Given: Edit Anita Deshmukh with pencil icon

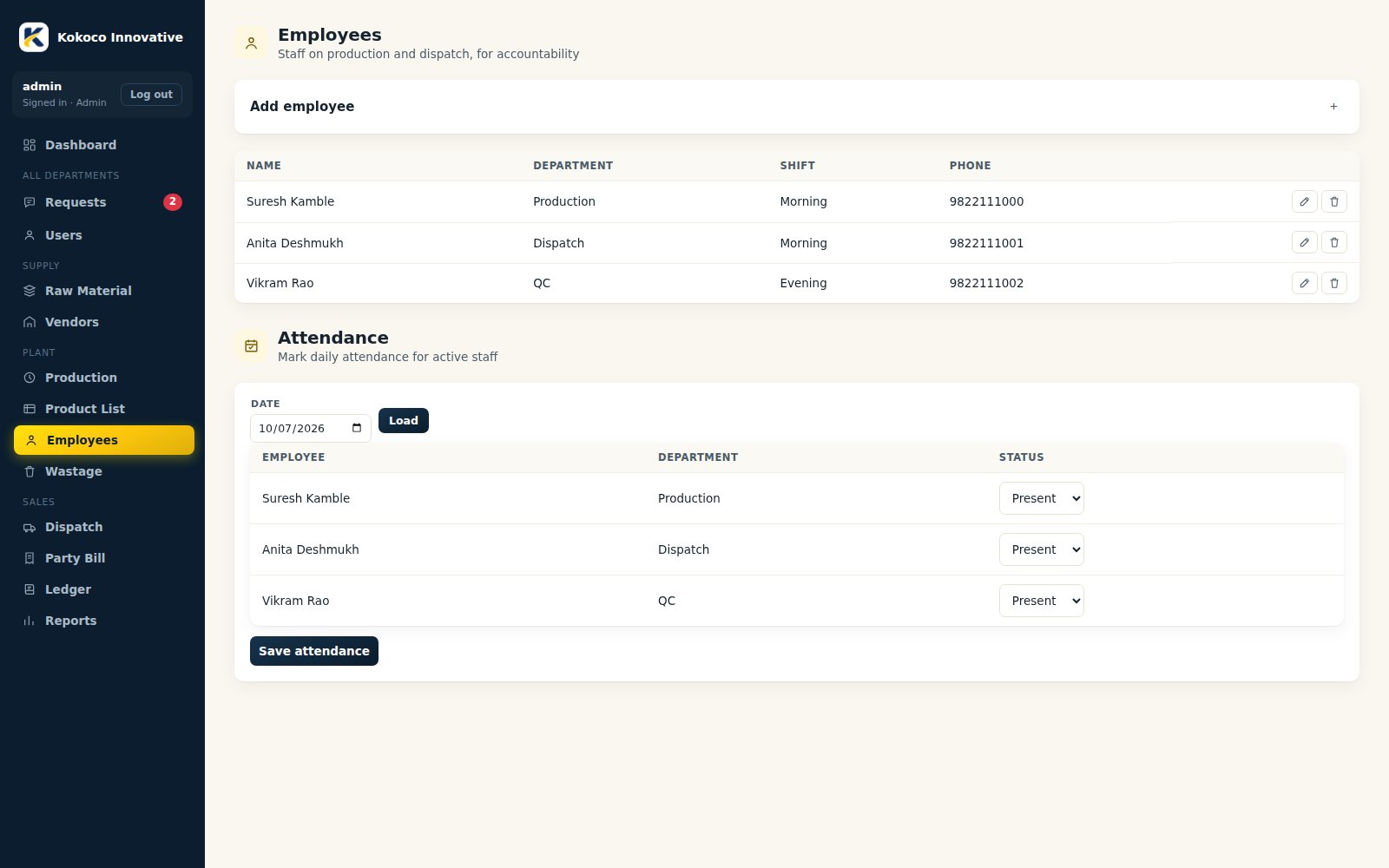Looking at the screenshot, I should click(x=1304, y=242).
